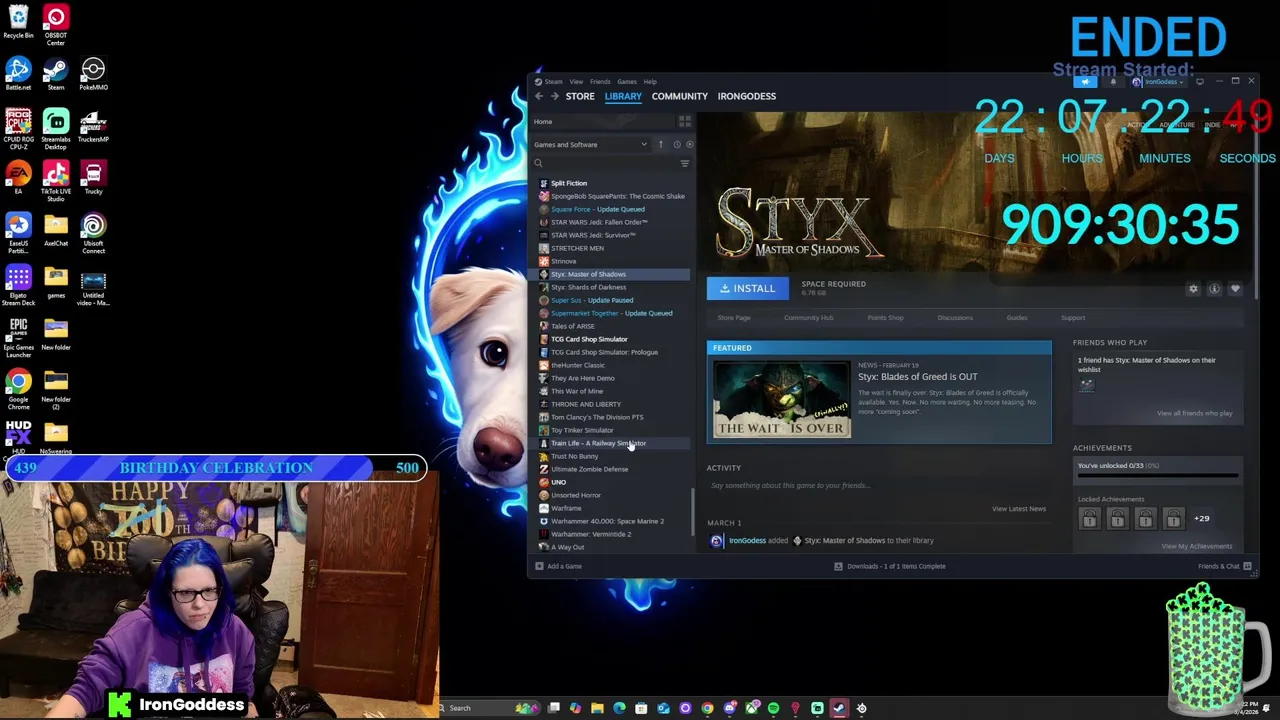
Task: Open Steam desktop shortcut
Action: pos(56,74)
